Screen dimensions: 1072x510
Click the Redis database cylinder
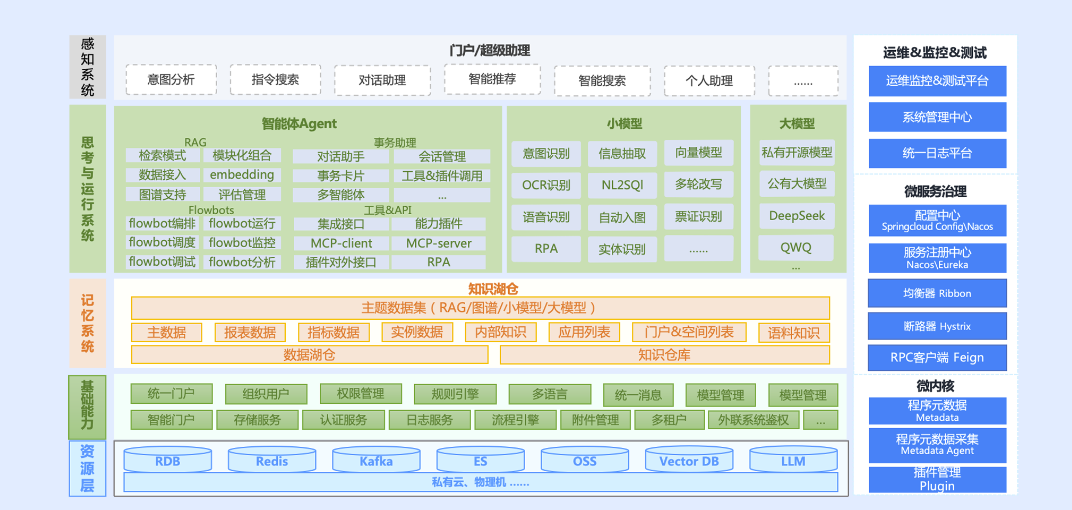click(272, 461)
